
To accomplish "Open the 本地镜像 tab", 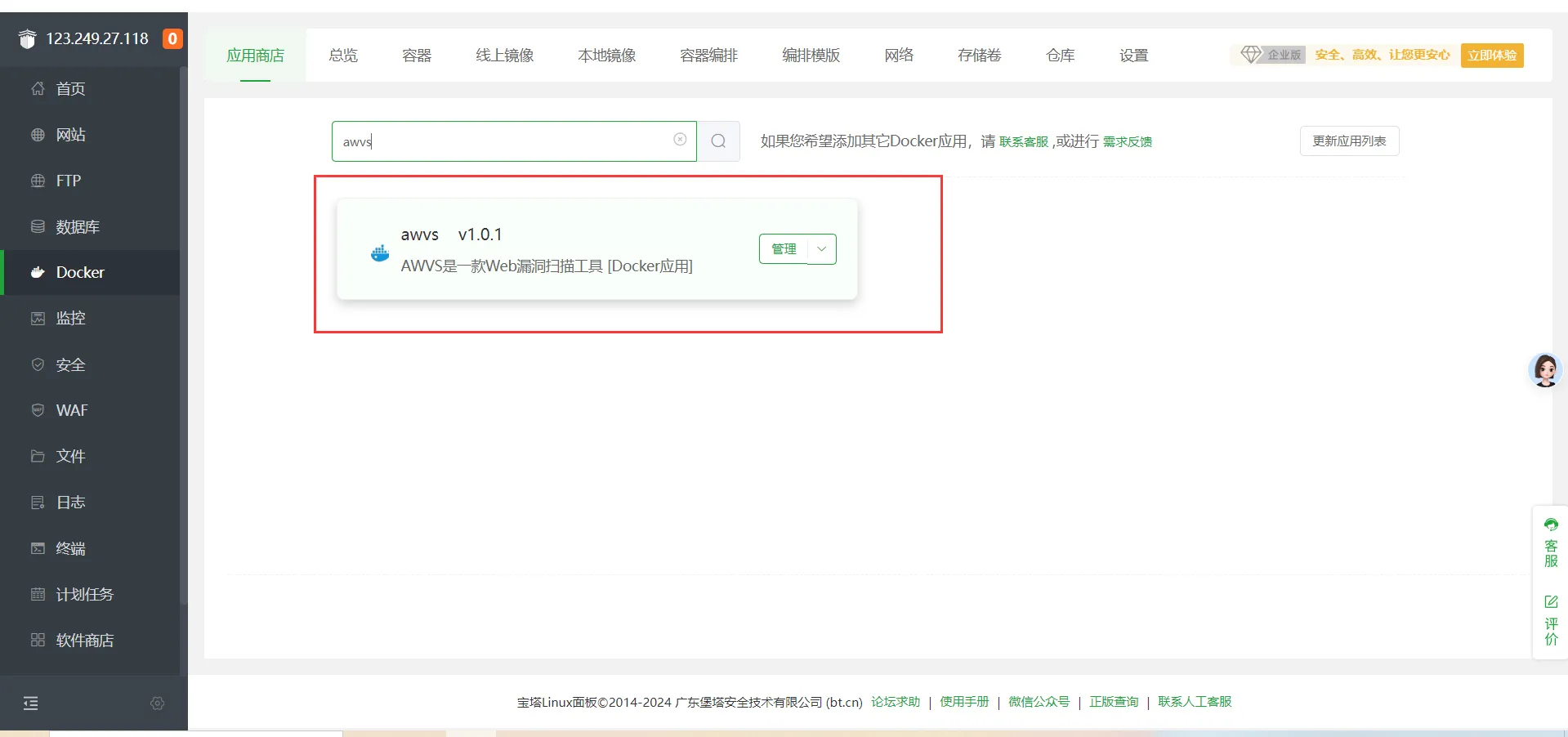I will (607, 56).
